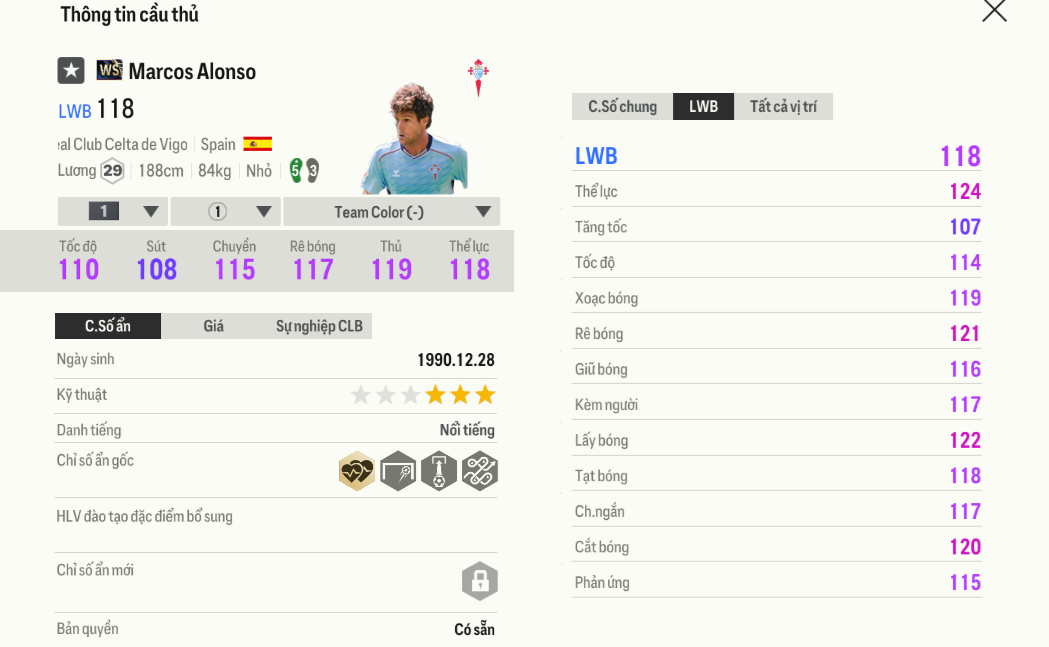Click the WS season badge icon

coord(109,70)
